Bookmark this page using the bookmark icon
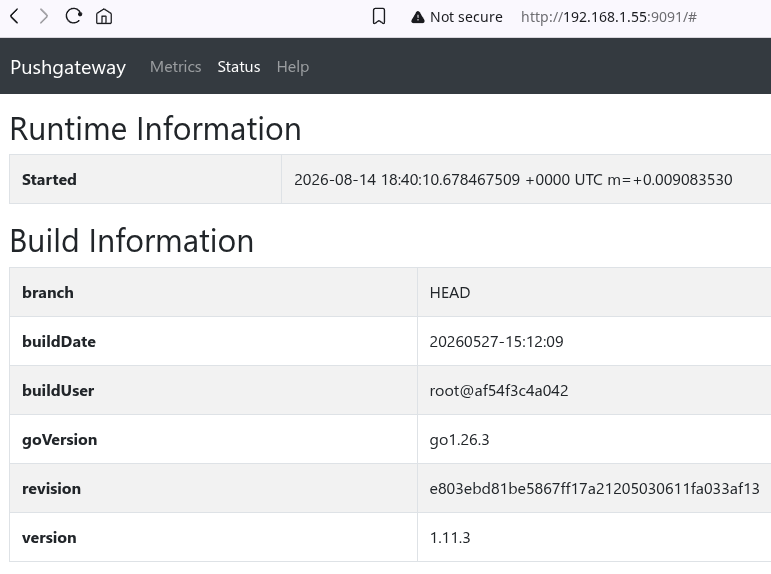The height and width of the screenshot is (574, 771). (379, 17)
